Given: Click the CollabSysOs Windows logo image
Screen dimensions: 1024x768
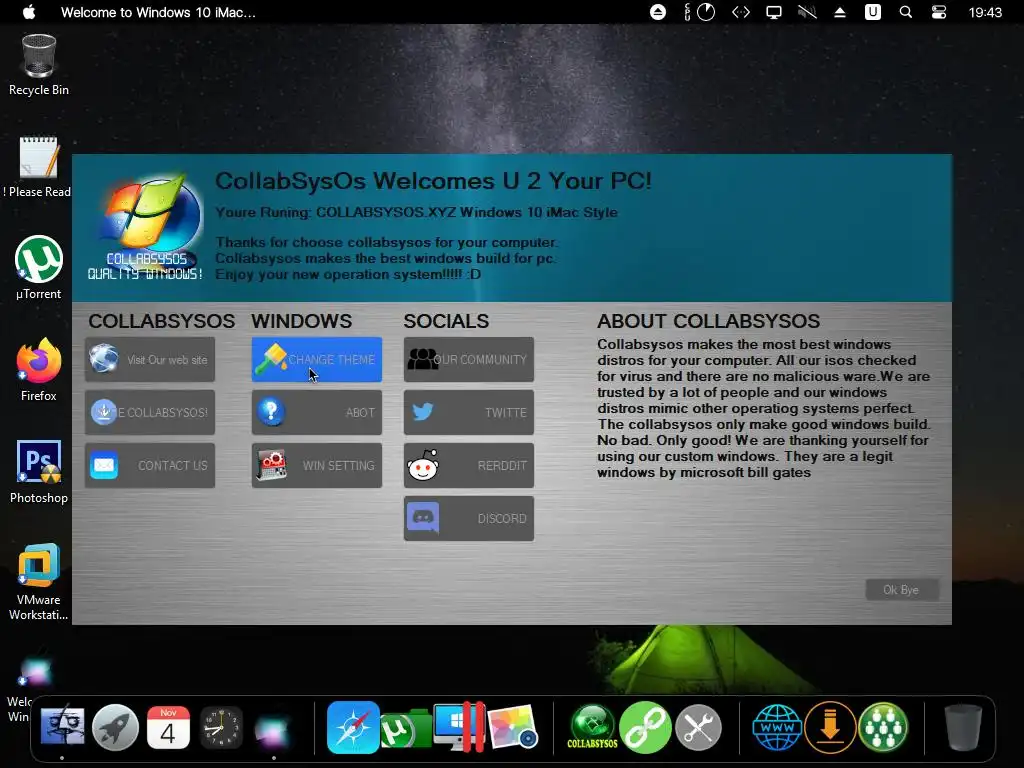Looking at the screenshot, I should pyautogui.click(x=146, y=226).
